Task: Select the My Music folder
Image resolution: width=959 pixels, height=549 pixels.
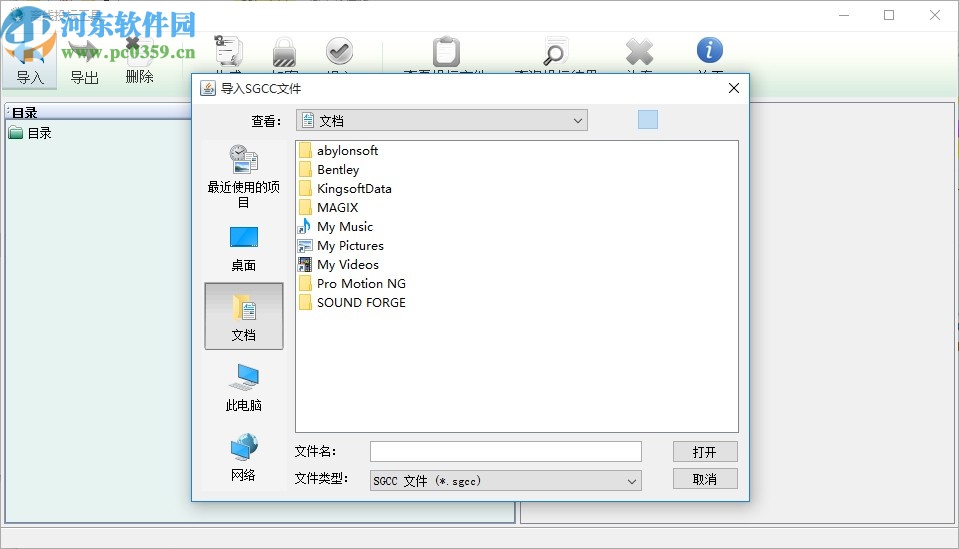Action: point(335,226)
